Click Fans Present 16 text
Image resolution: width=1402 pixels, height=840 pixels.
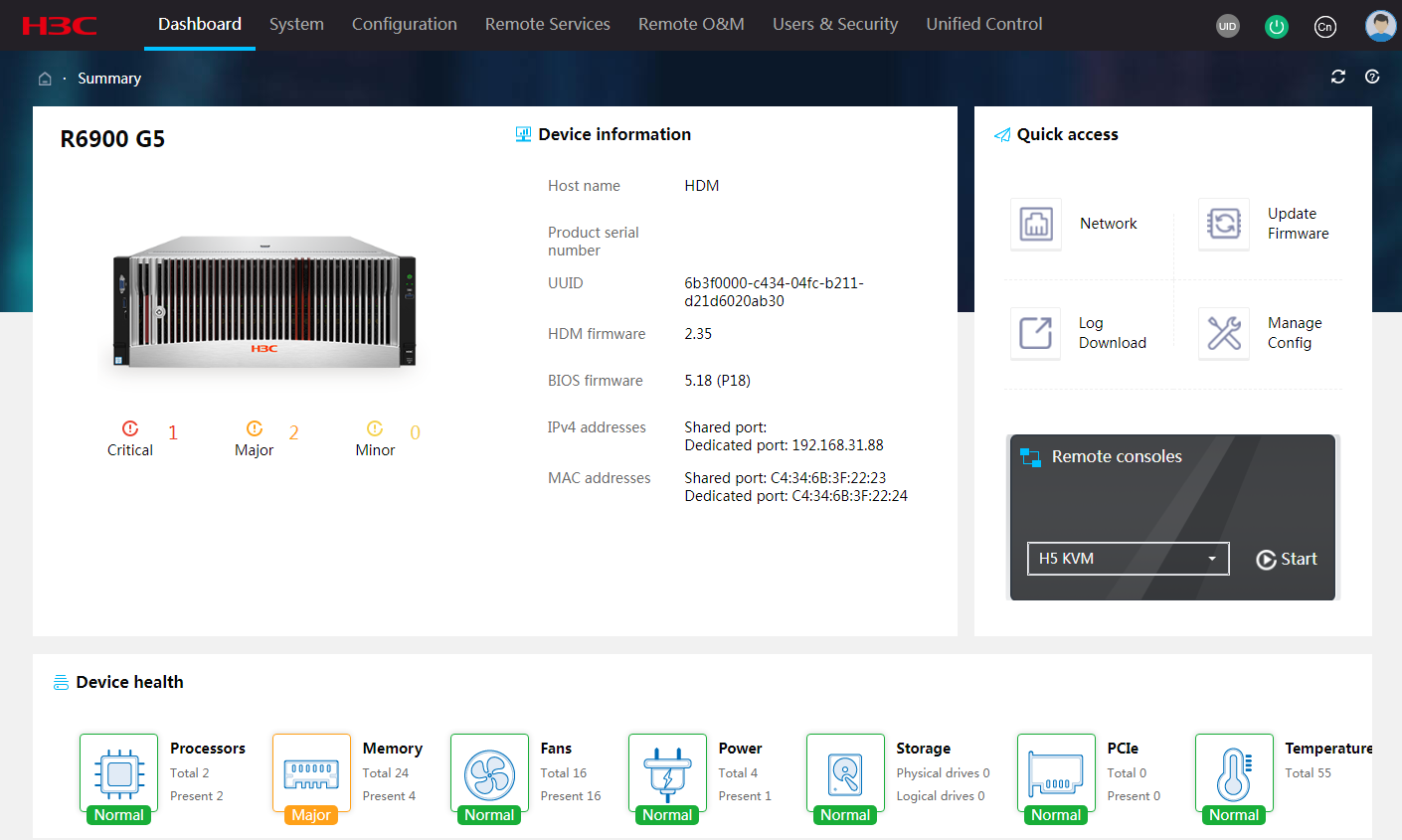pos(571,796)
